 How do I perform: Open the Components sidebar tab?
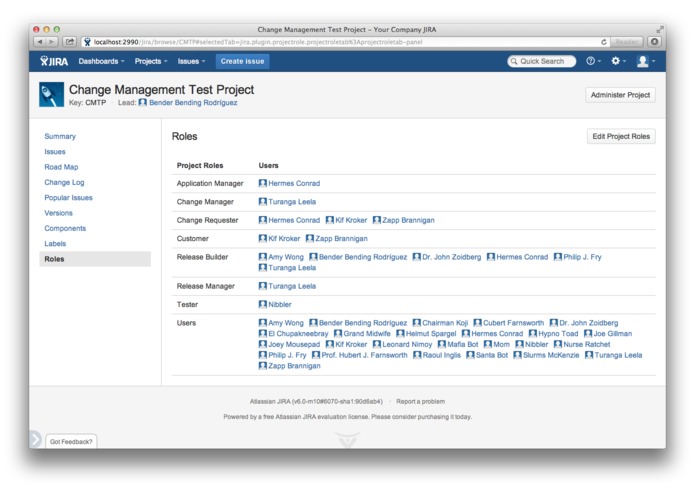[x=65, y=228]
